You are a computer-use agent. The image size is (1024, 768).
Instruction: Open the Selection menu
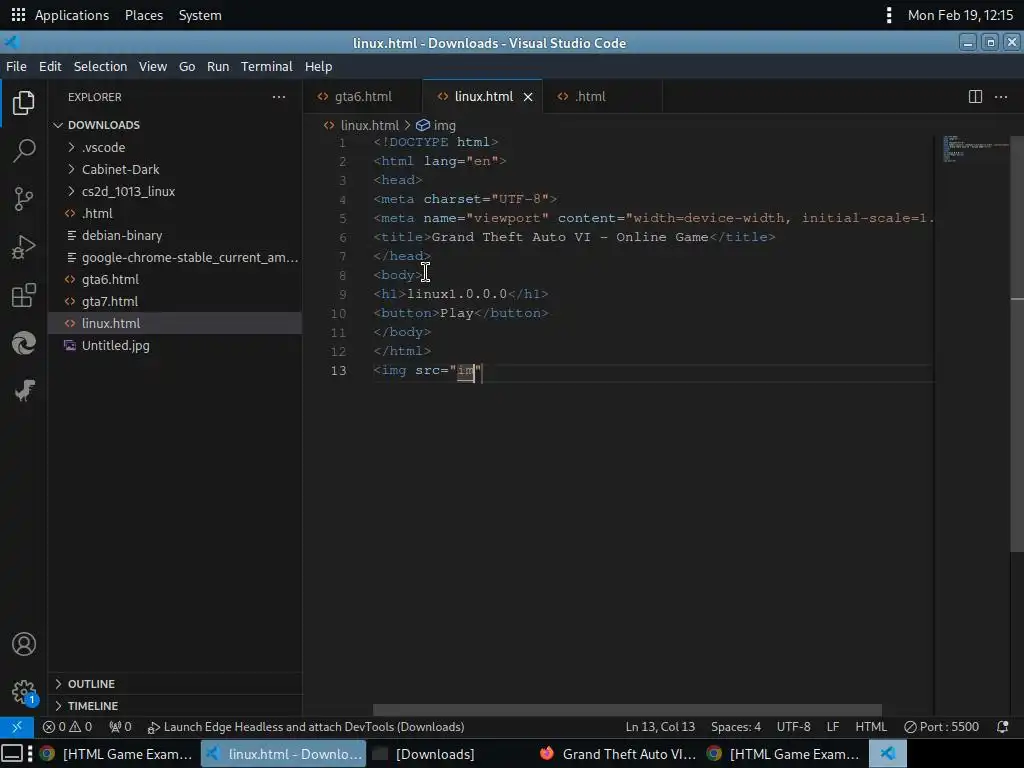pos(100,67)
